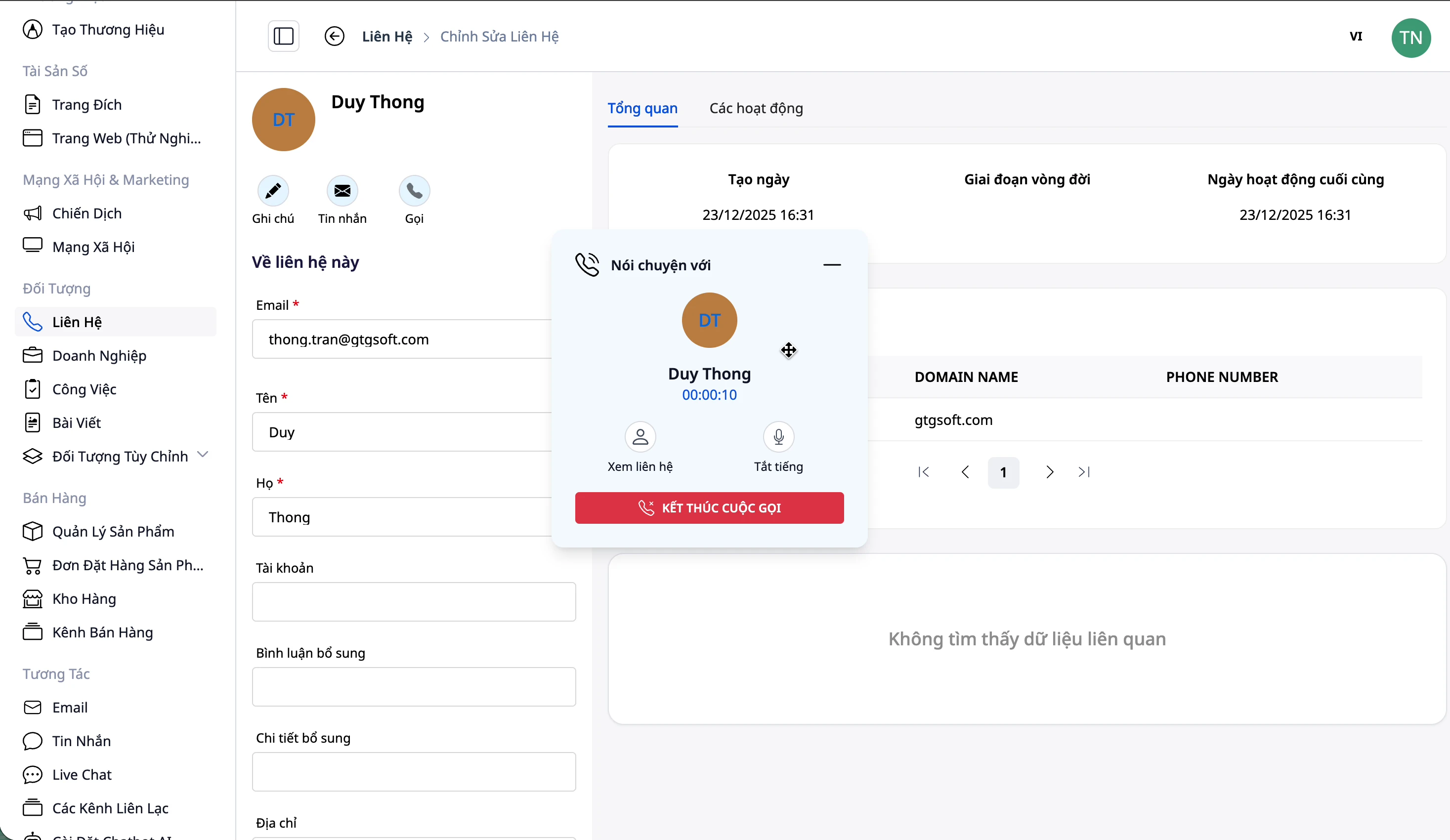The width and height of the screenshot is (1450, 840).
Task: Open Xem liên hệ in call popup
Action: 640,437
